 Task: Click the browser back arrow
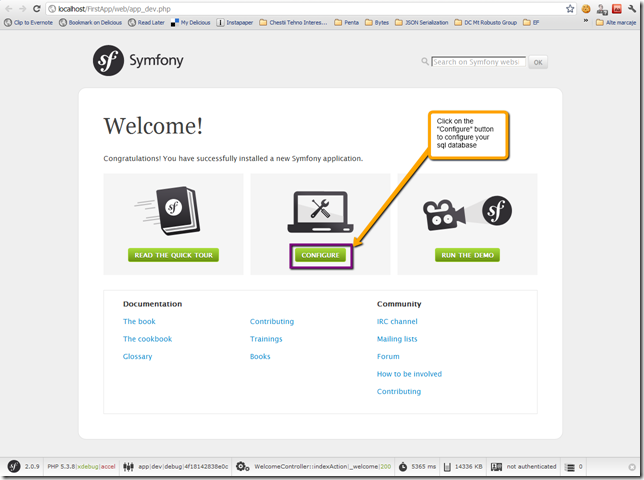click(x=9, y=9)
